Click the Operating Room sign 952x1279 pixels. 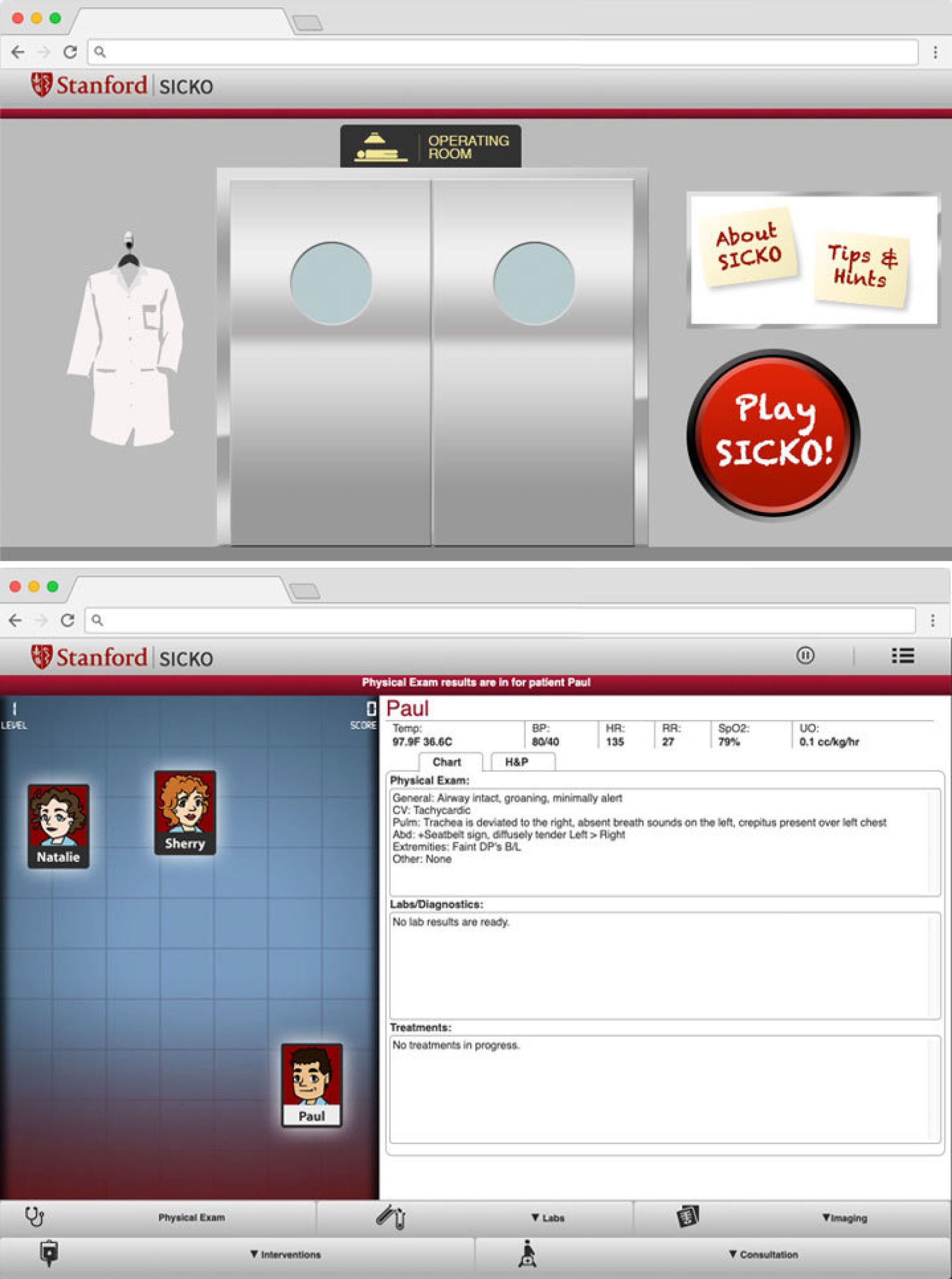(431, 146)
